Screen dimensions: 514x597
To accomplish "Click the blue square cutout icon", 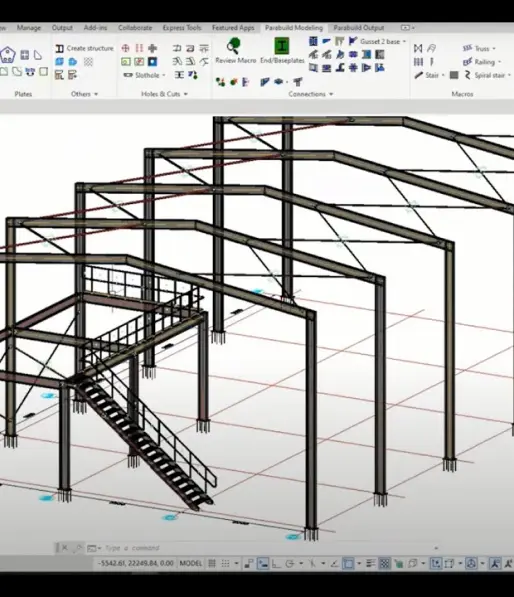I will 152,62.
